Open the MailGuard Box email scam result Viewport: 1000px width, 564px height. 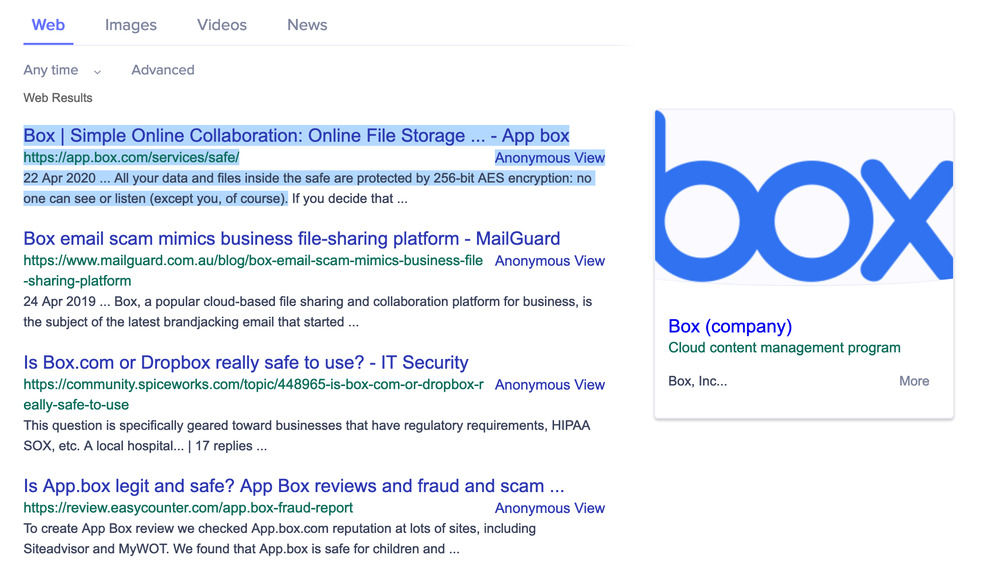tap(291, 239)
